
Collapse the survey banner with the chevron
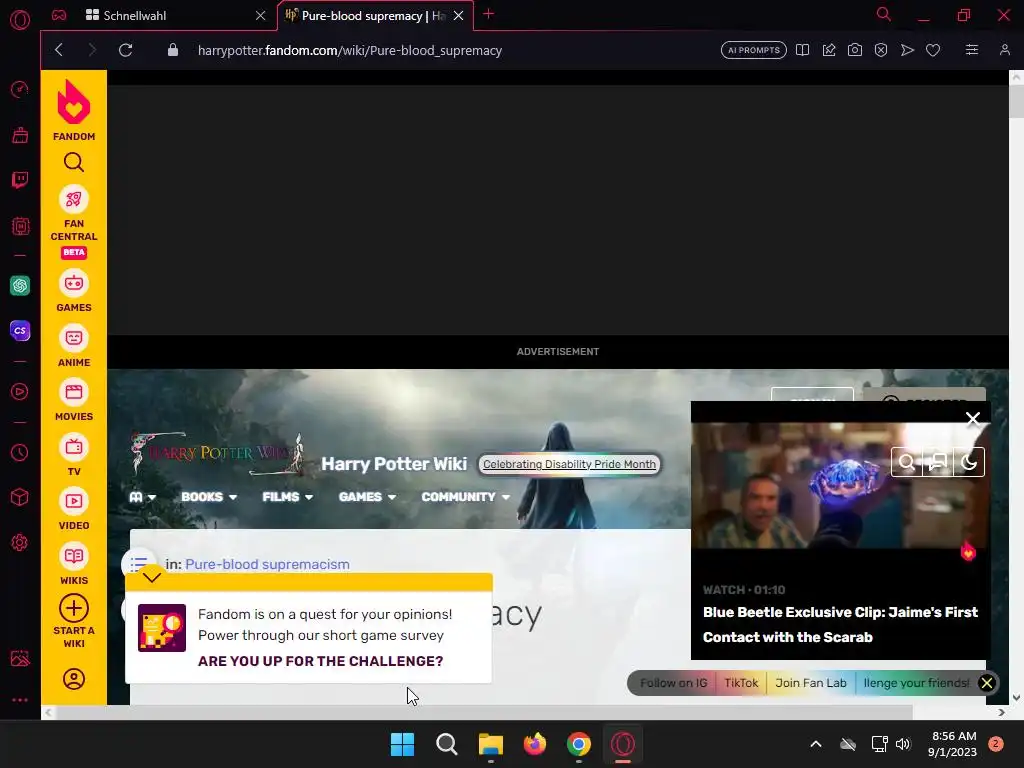pos(152,577)
